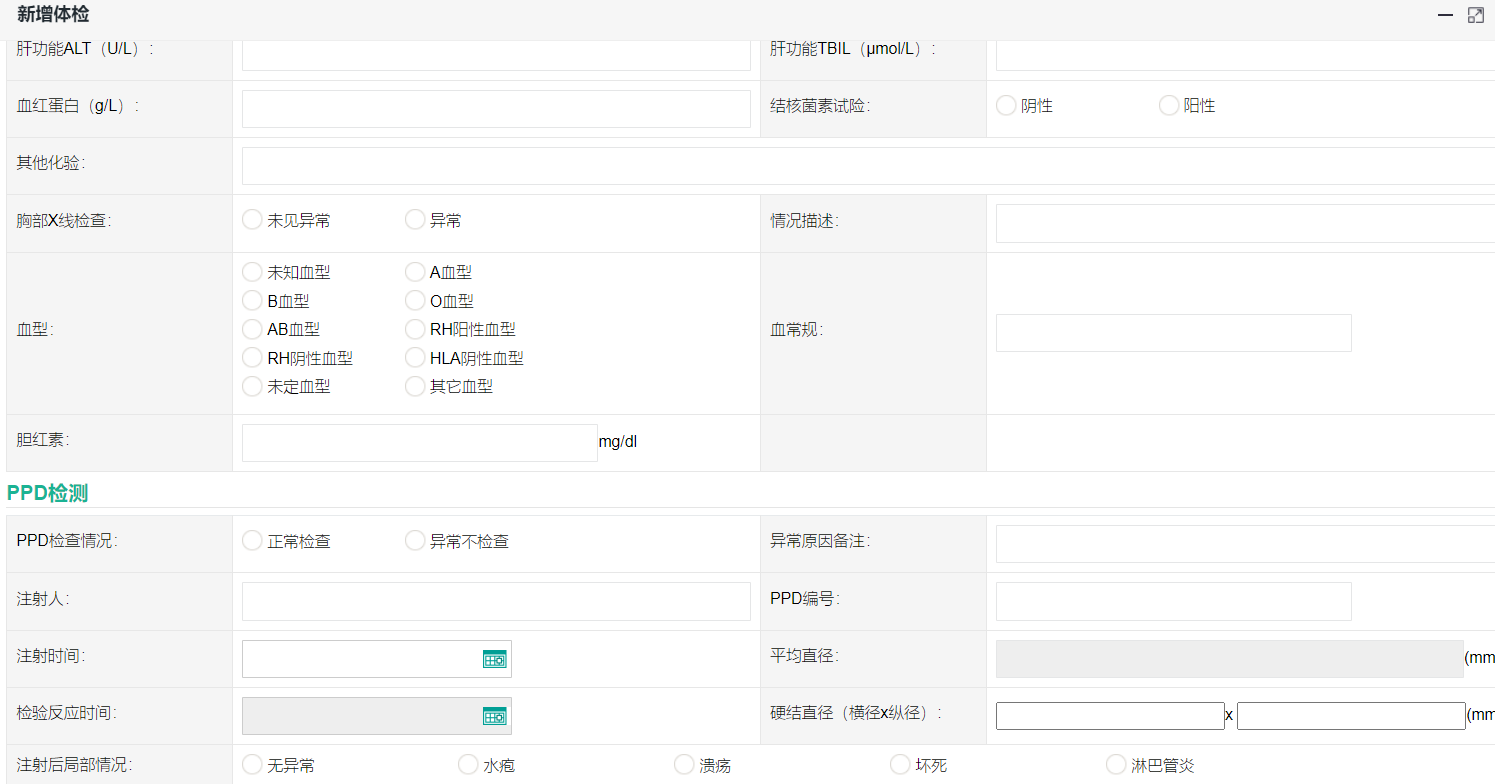This screenshot has width=1495, height=784.
Task: Choose 异常不检查 for PPD status
Action: click(x=415, y=541)
